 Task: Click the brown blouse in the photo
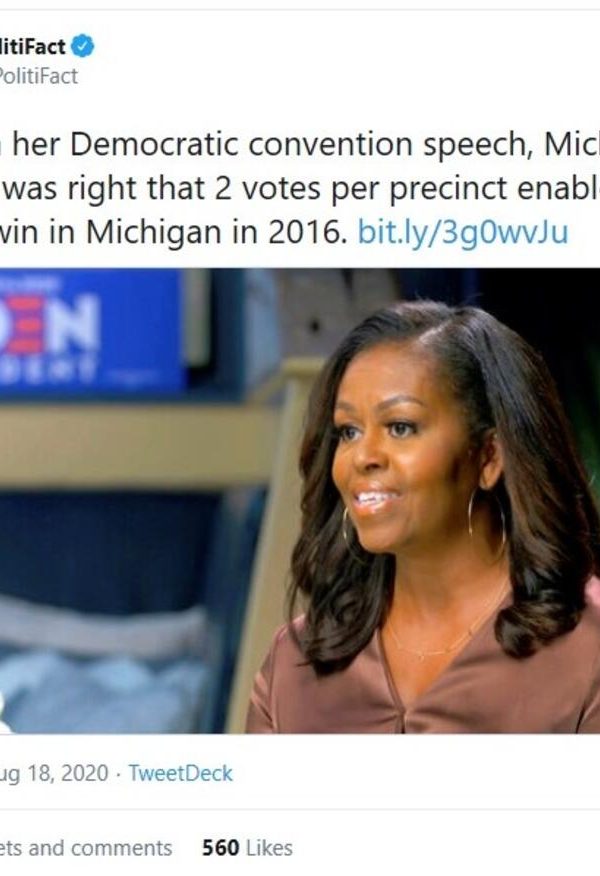point(425,682)
